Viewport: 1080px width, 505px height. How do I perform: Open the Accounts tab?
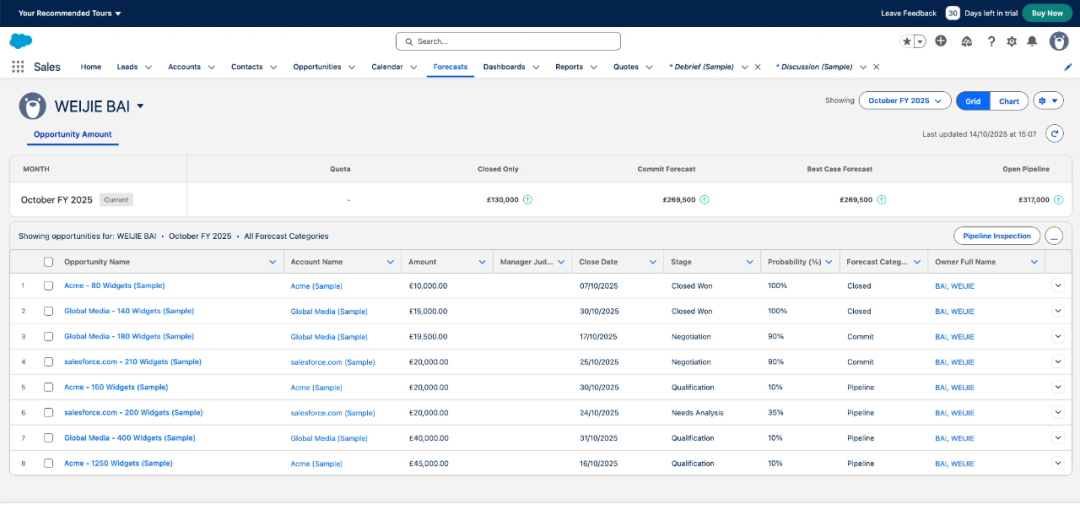[185, 67]
